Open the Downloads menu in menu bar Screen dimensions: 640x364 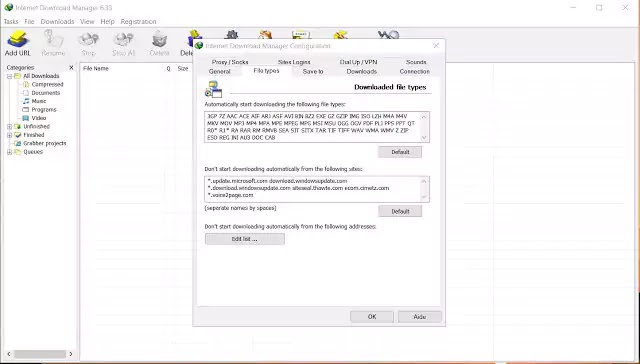click(x=57, y=21)
